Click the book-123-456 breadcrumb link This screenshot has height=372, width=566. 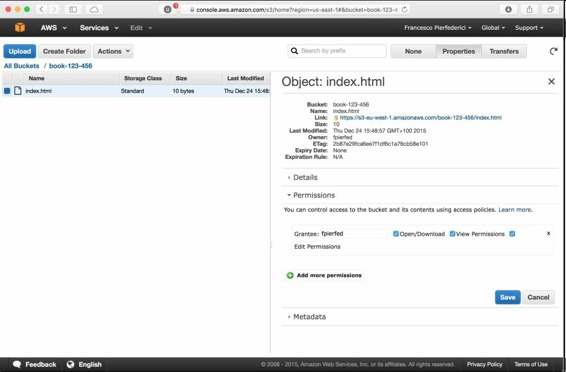(70, 66)
